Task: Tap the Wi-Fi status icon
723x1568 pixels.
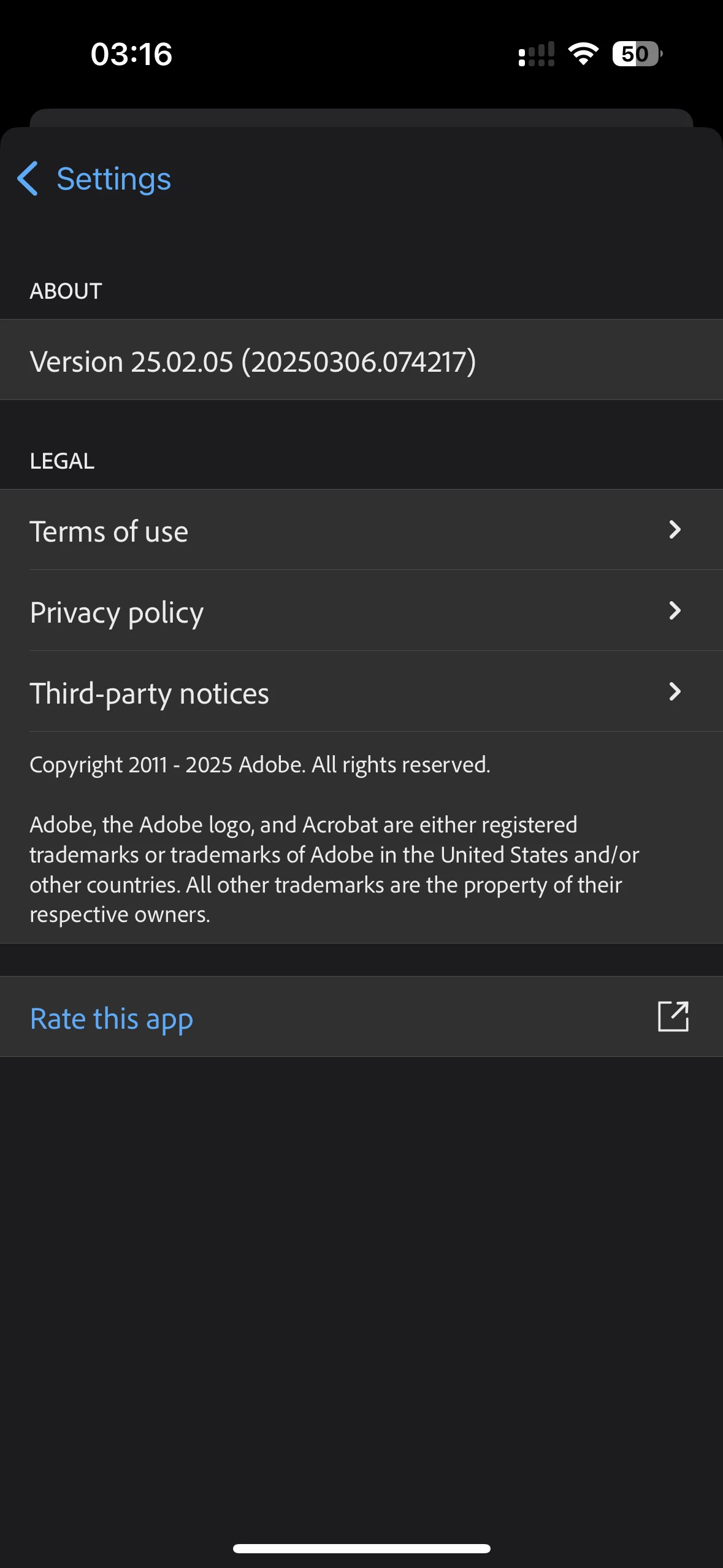Action: point(583,54)
